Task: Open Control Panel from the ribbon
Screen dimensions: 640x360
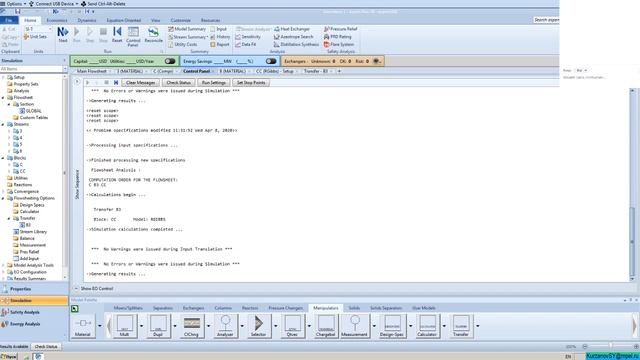Action: coord(133,37)
